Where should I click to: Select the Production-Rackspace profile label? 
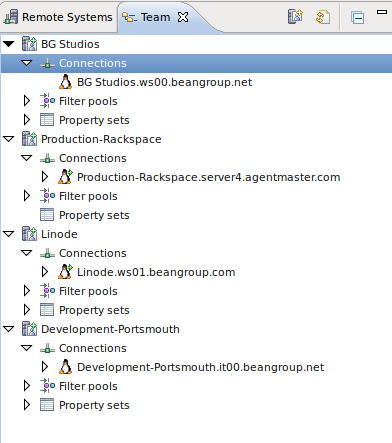click(x=101, y=139)
